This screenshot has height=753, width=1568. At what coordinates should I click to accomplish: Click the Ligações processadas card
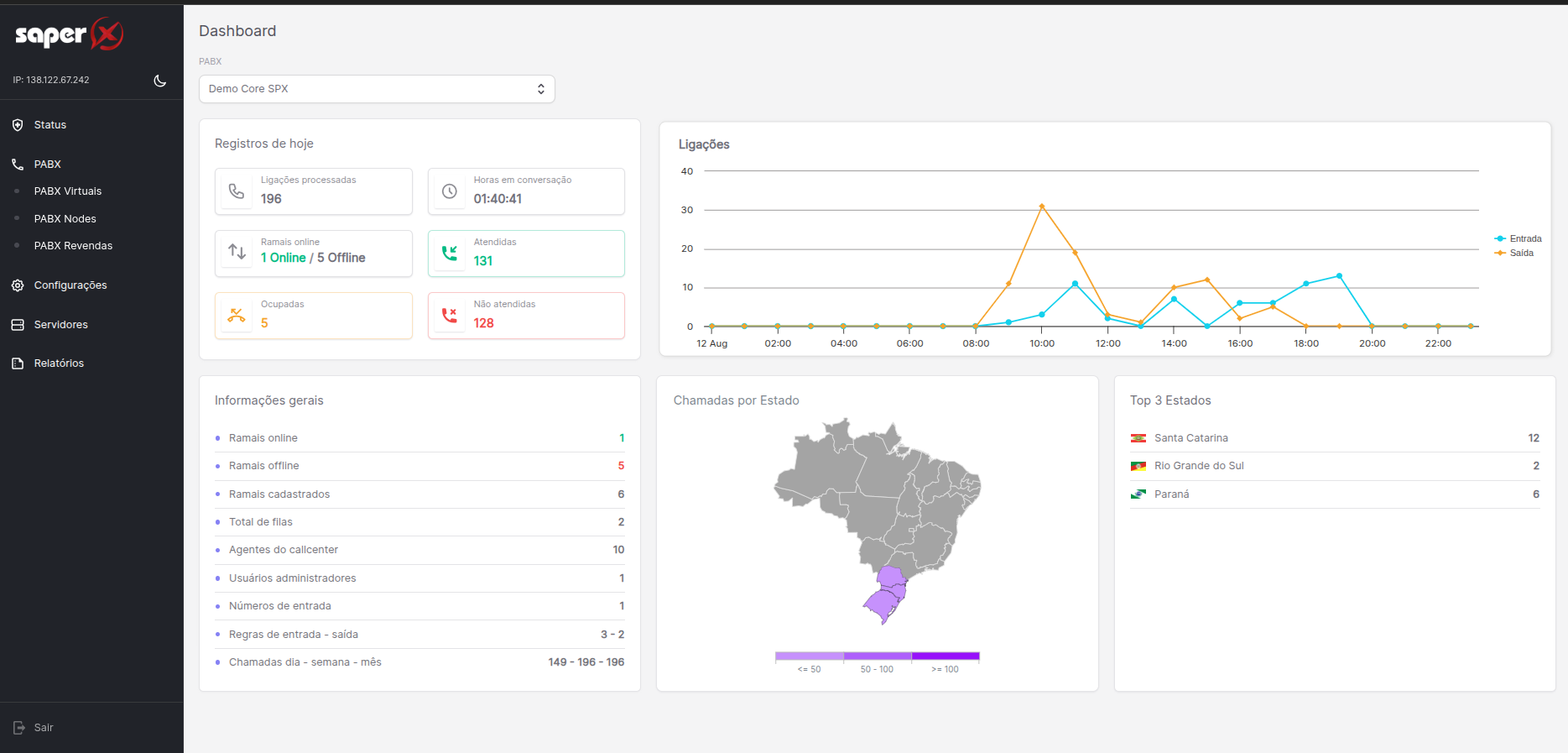(314, 191)
